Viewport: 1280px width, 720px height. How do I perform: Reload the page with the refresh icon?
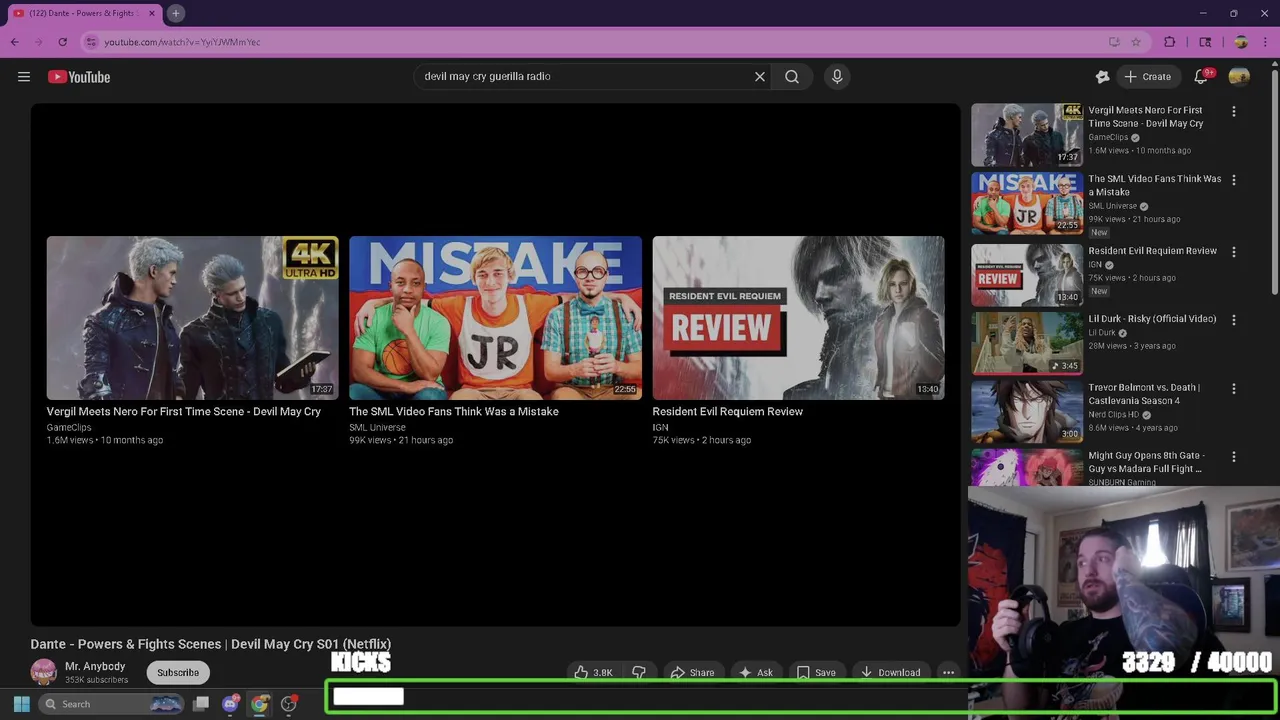tap(62, 42)
